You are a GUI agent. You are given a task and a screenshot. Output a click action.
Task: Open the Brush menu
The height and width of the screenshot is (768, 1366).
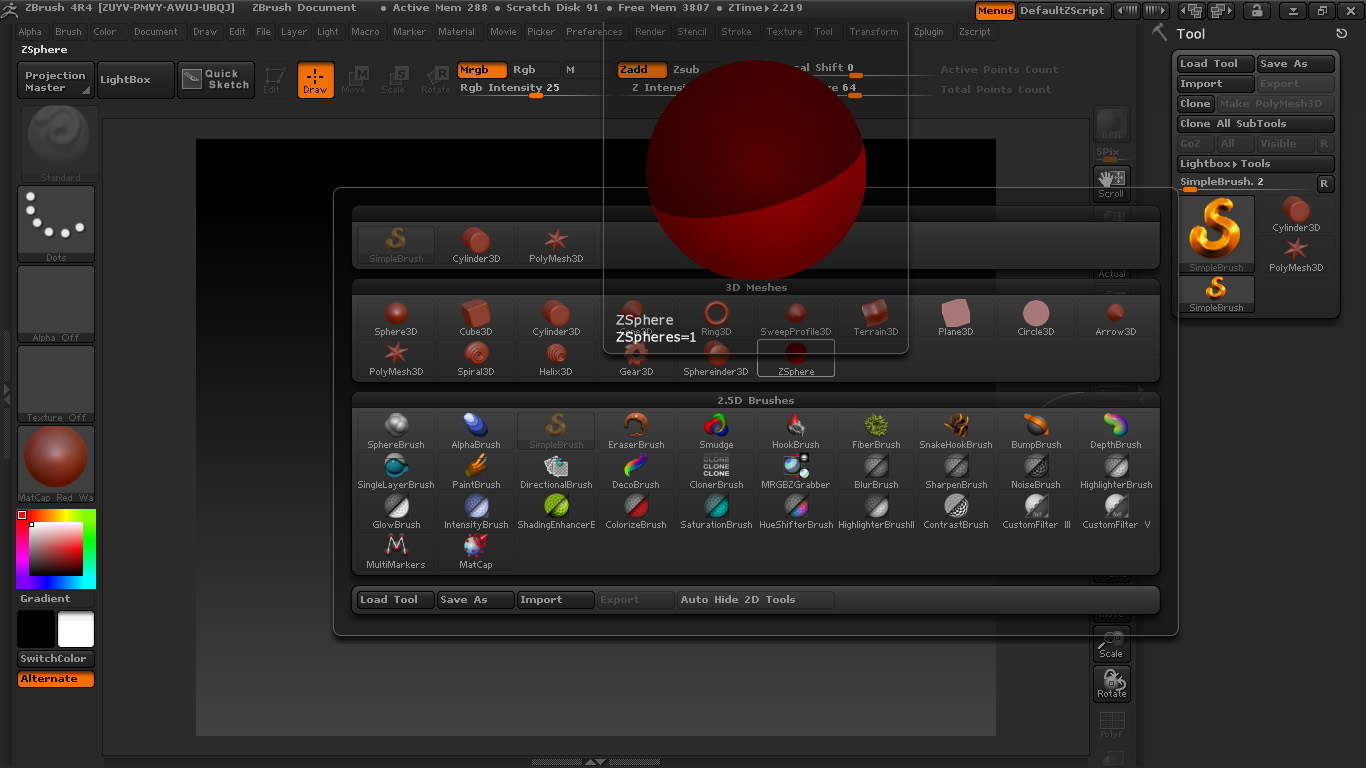pos(68,32)
